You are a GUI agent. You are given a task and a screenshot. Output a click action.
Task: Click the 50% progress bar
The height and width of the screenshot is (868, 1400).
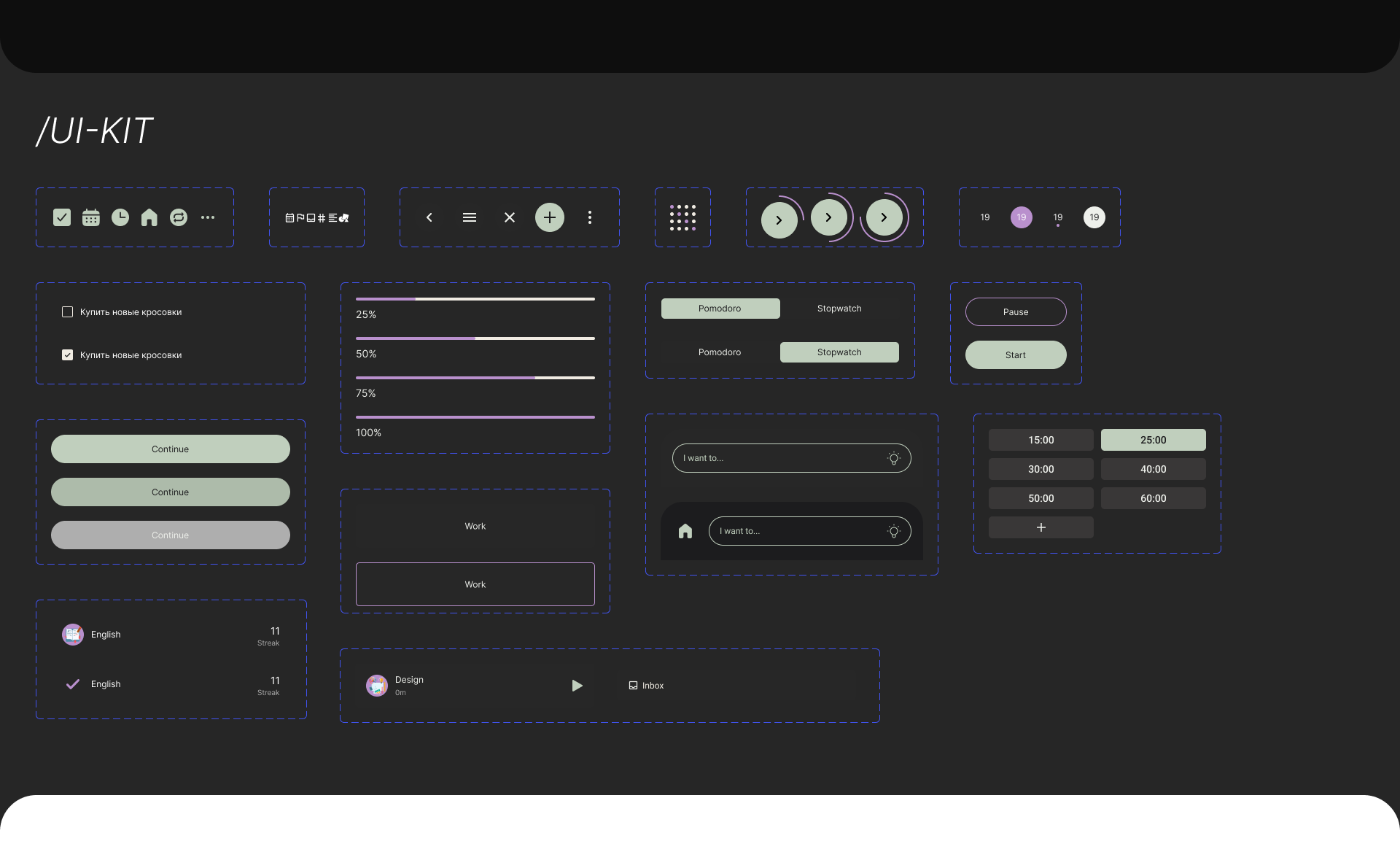[x=475, y=338]
